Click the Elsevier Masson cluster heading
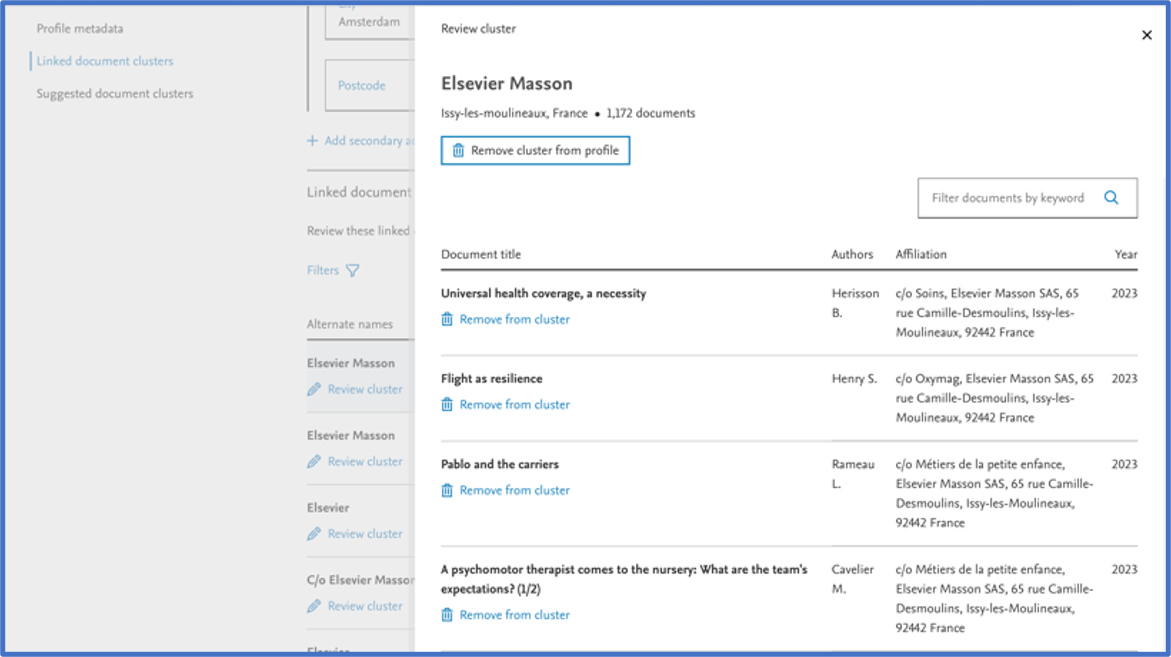 point(506,84)
